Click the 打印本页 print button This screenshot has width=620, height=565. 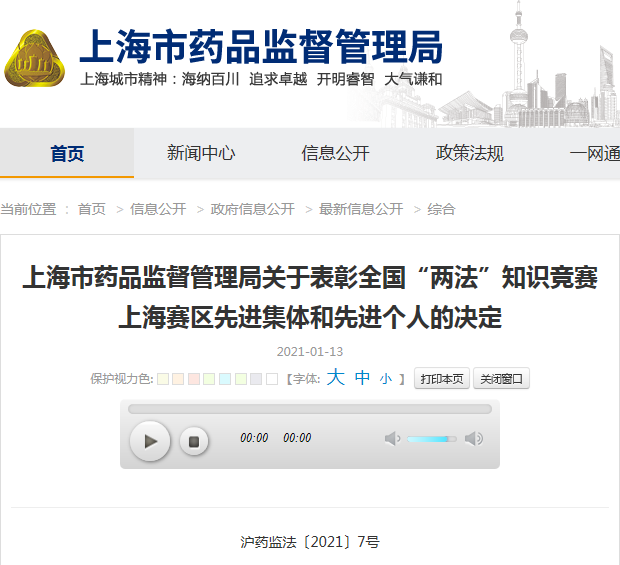click(x=441, y=379)
